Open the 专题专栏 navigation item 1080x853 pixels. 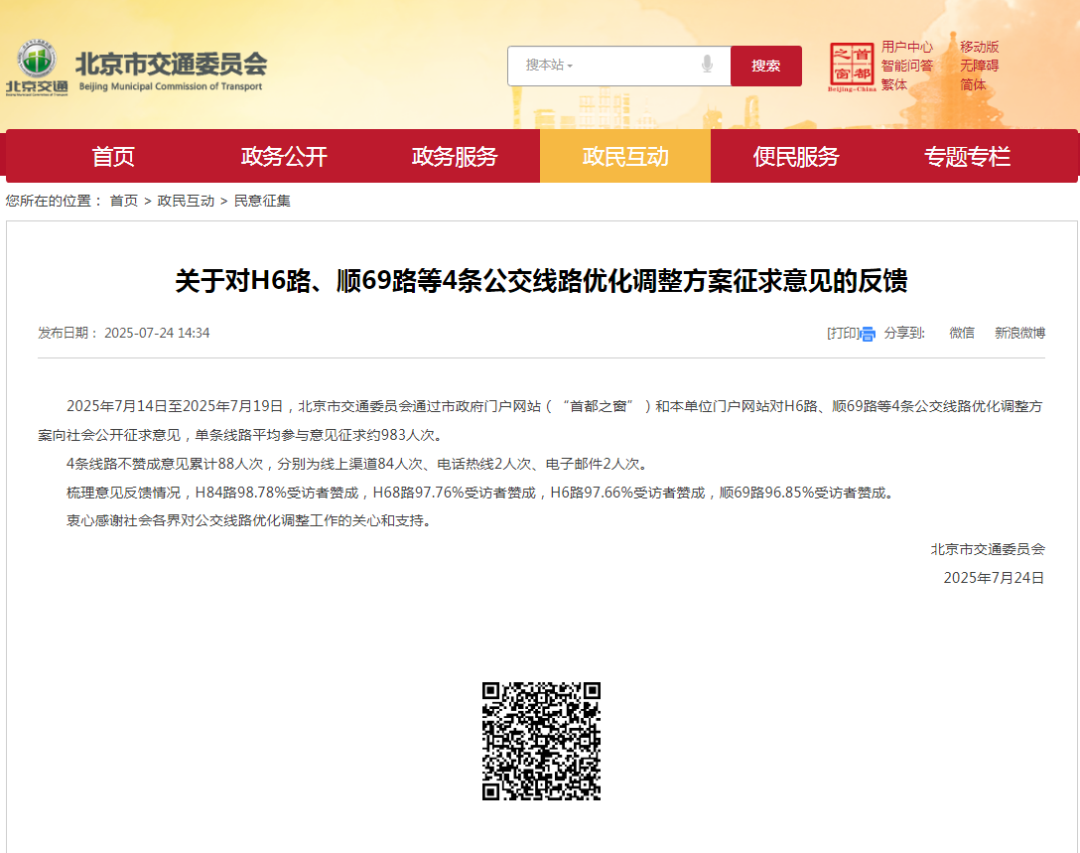pos(966,157)
